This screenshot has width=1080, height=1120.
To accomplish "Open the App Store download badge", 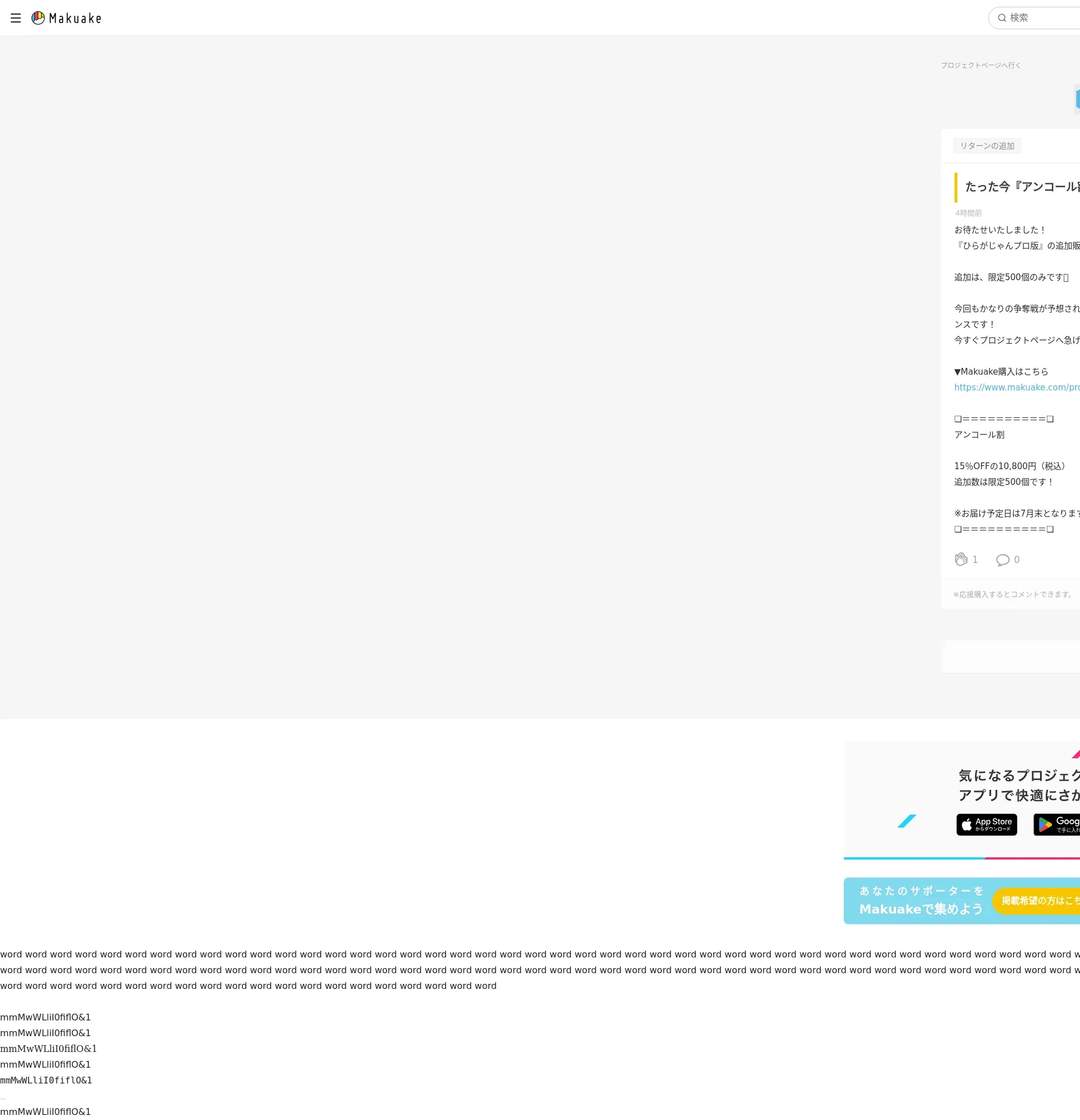I will pyautogui.click(x=986, y=825).
